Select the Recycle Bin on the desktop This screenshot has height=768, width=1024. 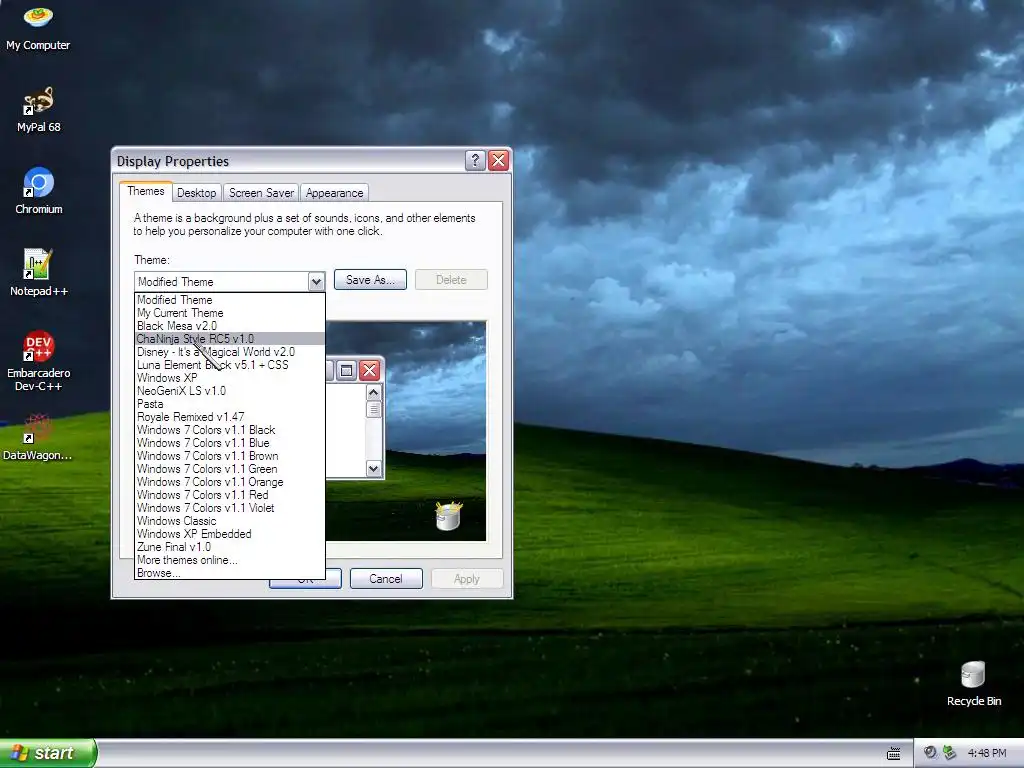click(973, 683)
